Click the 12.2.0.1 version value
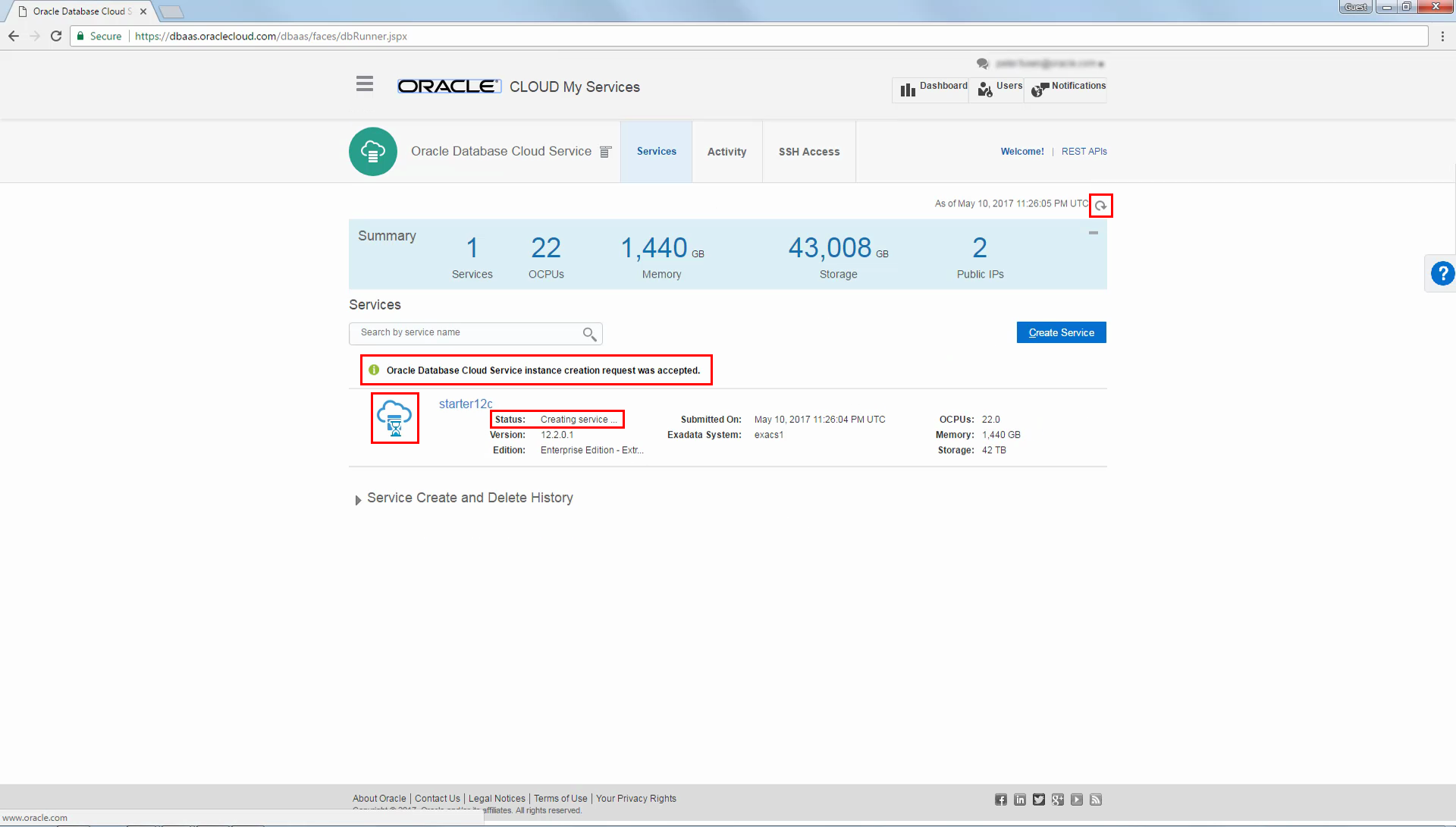Viewport: 1456px width, 827px height. tap(557, 435)
